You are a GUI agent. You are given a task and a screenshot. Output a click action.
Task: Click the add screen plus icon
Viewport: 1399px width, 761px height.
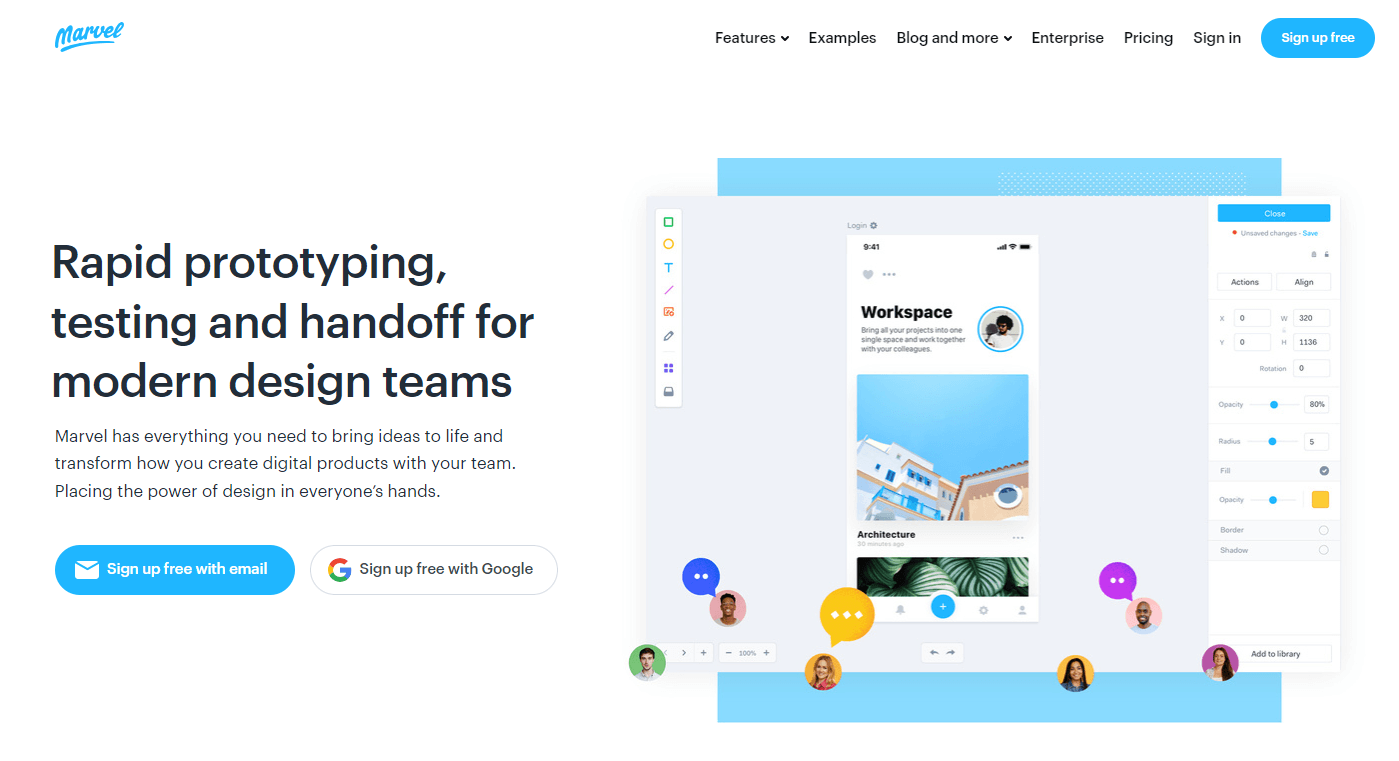click(x=703, y=653)
